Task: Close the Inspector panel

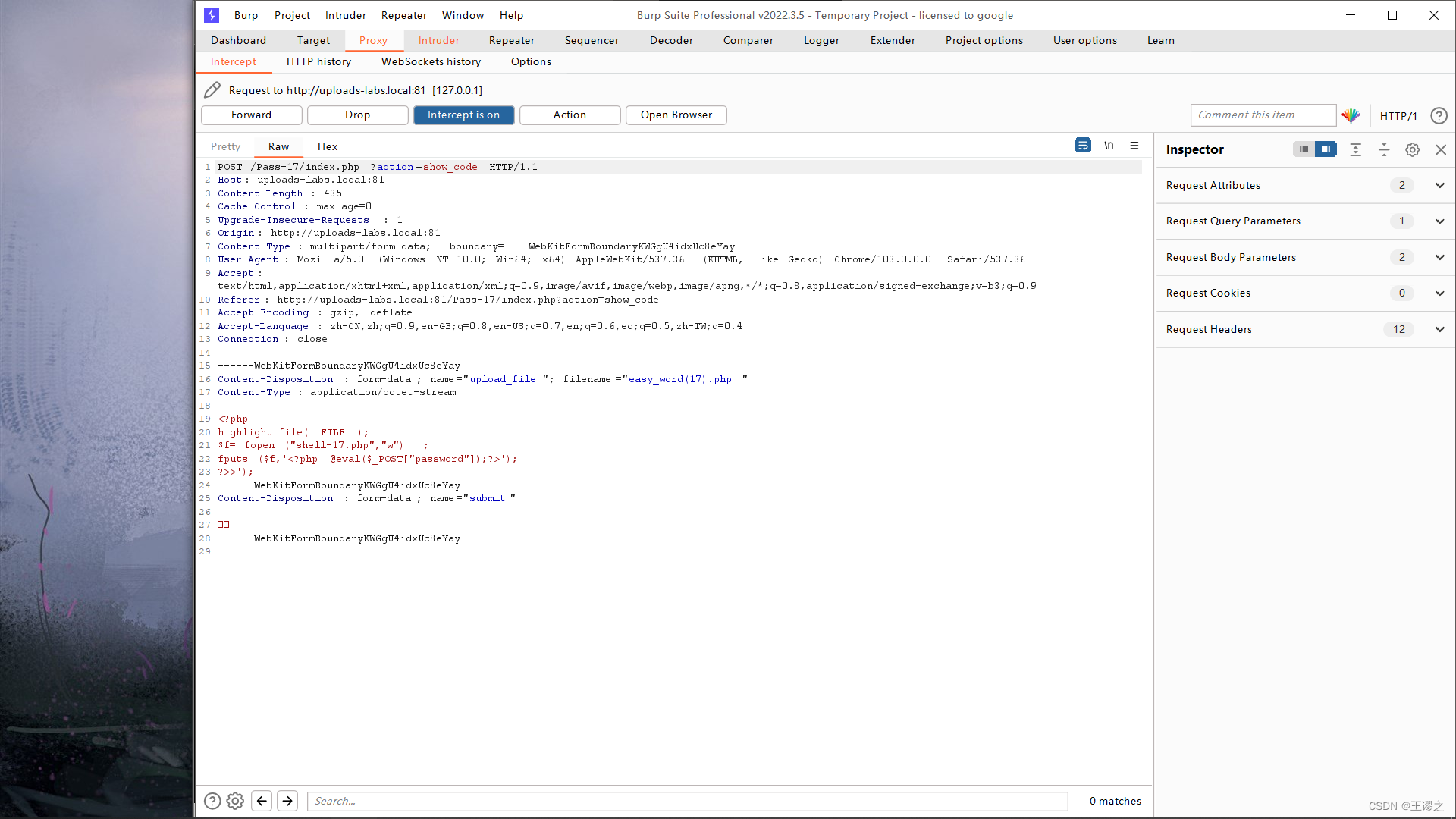Action: point(1441,149)
